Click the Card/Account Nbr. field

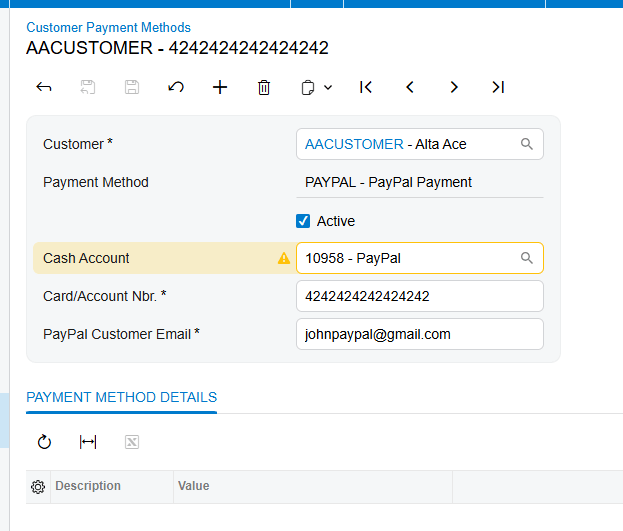point(420,296)
